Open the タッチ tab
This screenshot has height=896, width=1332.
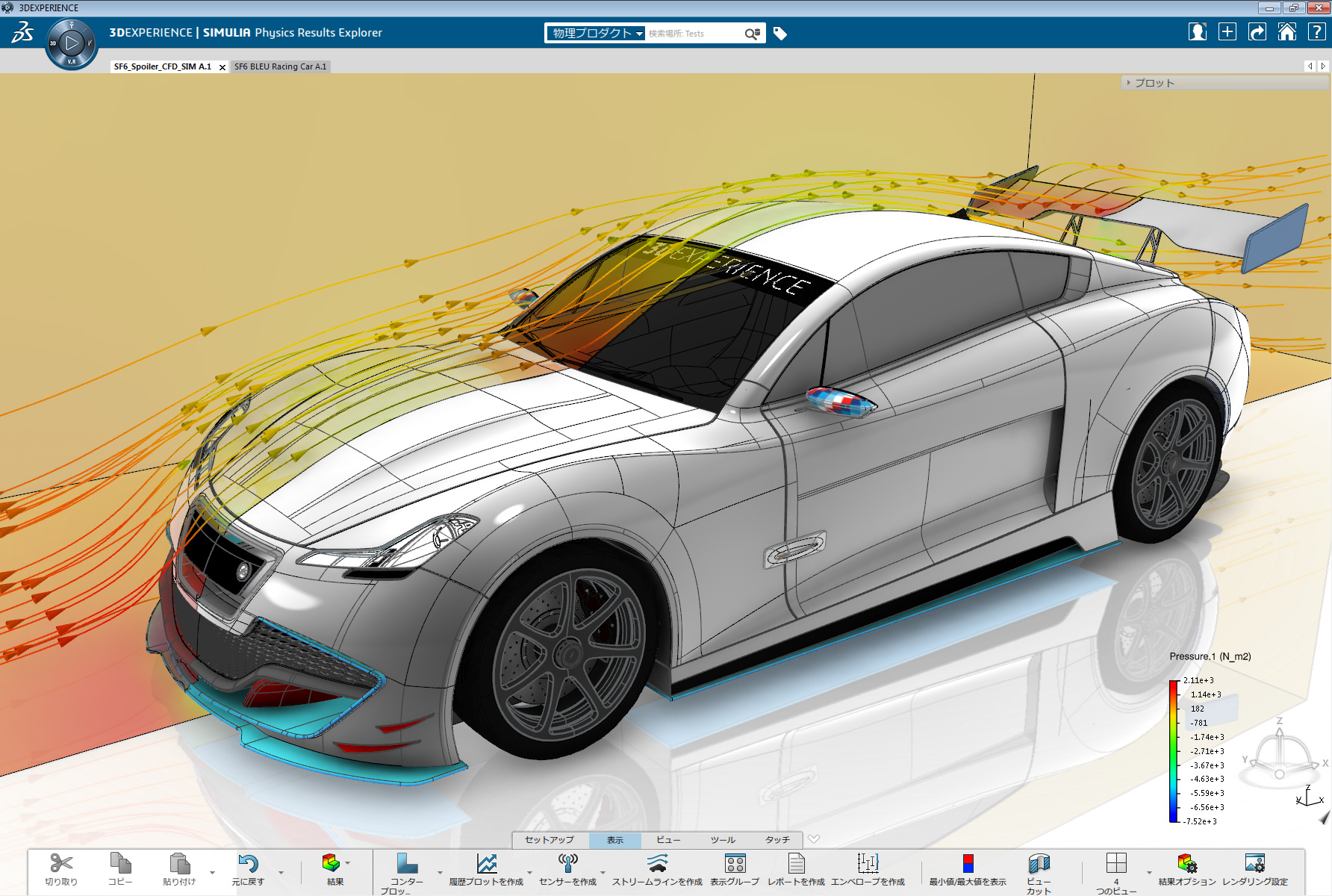(x=777, y=840)
